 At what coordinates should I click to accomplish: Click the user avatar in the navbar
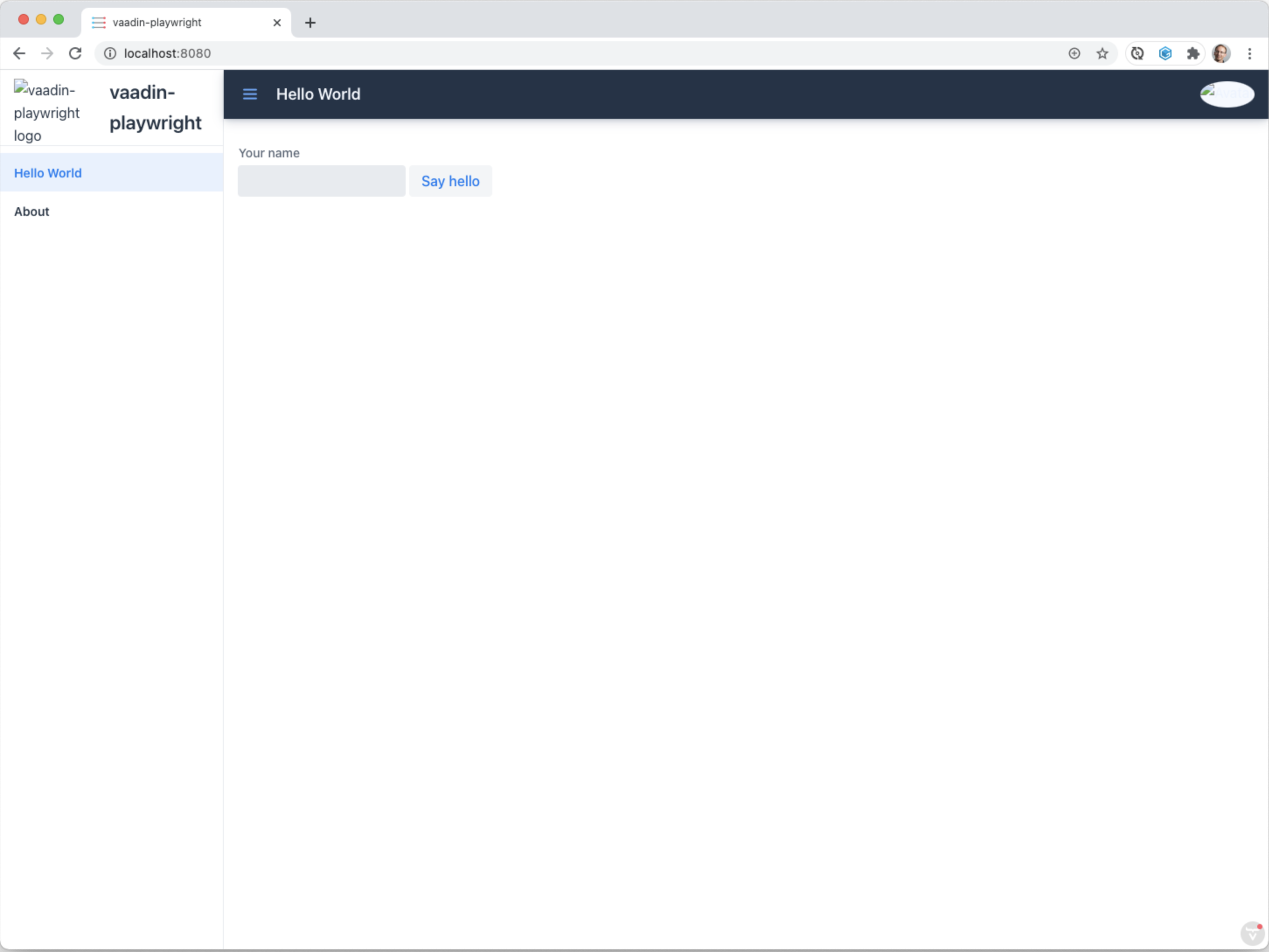(x=1227, y=94)
